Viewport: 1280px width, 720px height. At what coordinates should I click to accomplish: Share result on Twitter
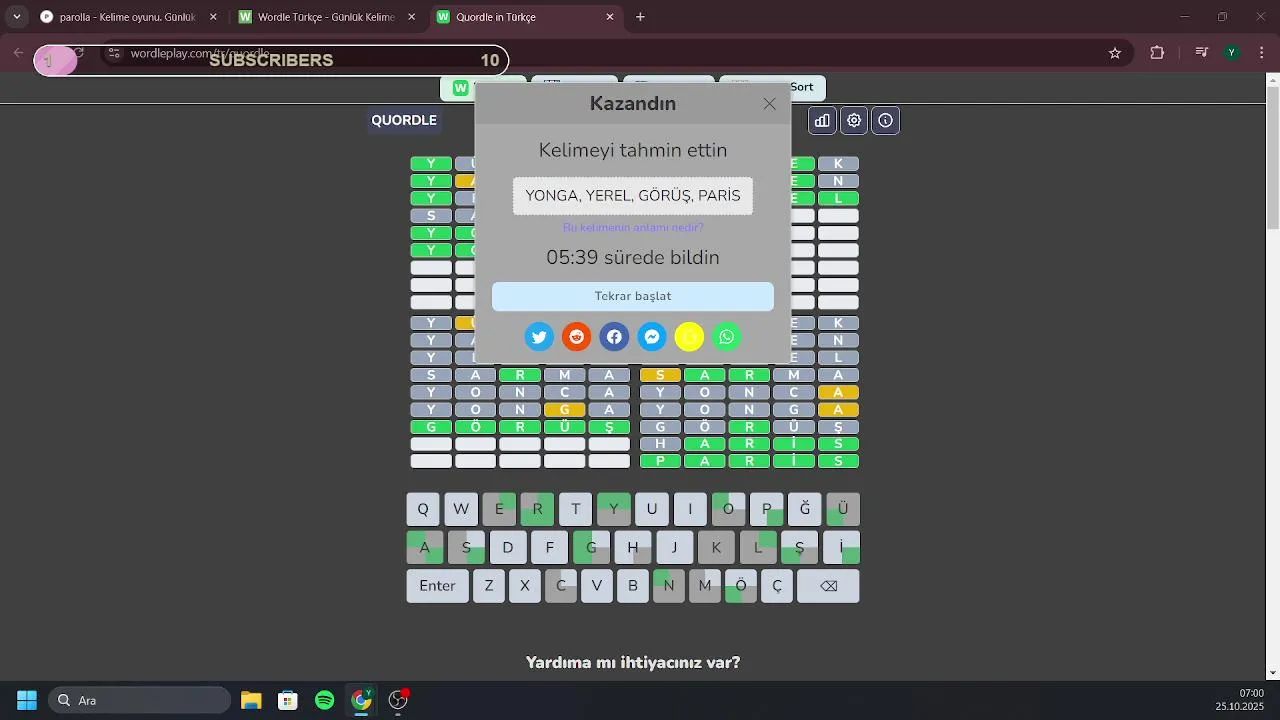539,337
